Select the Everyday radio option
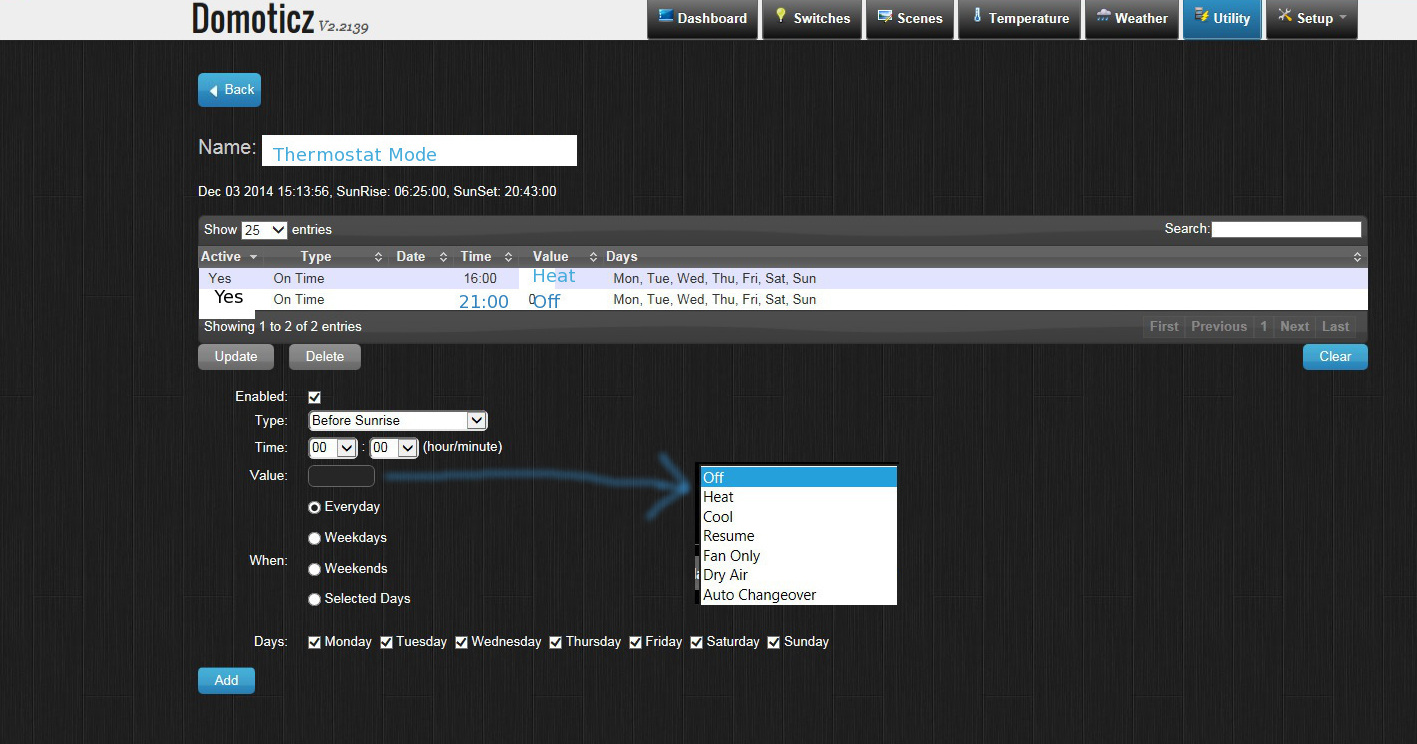 [314, 508]
